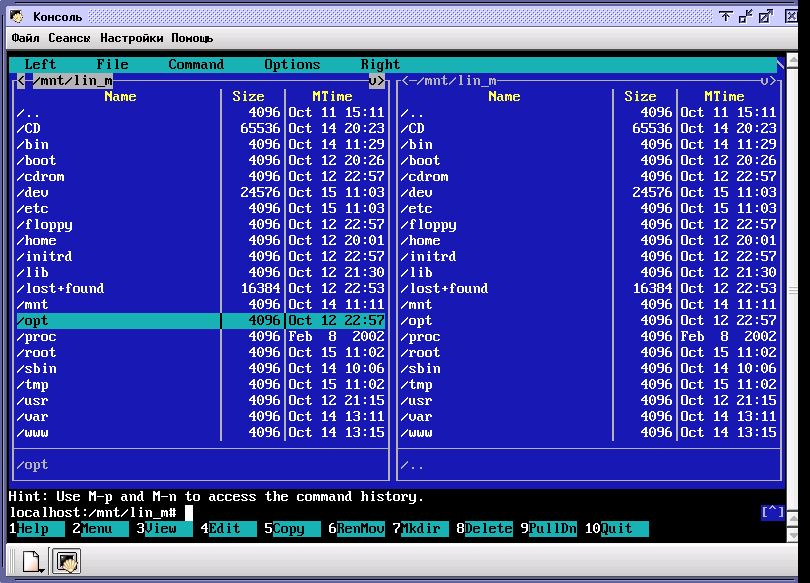Click the 1 Help function key
This screenshot has width=810, height=583.
click(37, 529)
